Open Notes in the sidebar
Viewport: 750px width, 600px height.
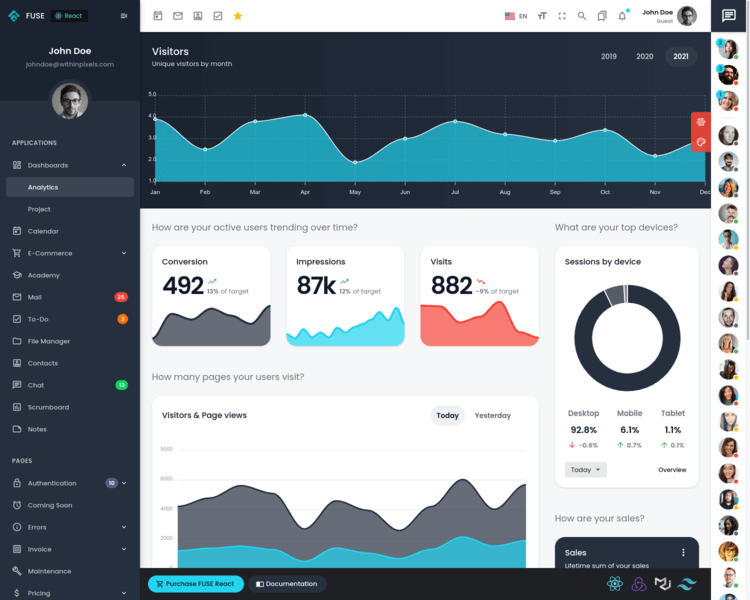[70, 429]
